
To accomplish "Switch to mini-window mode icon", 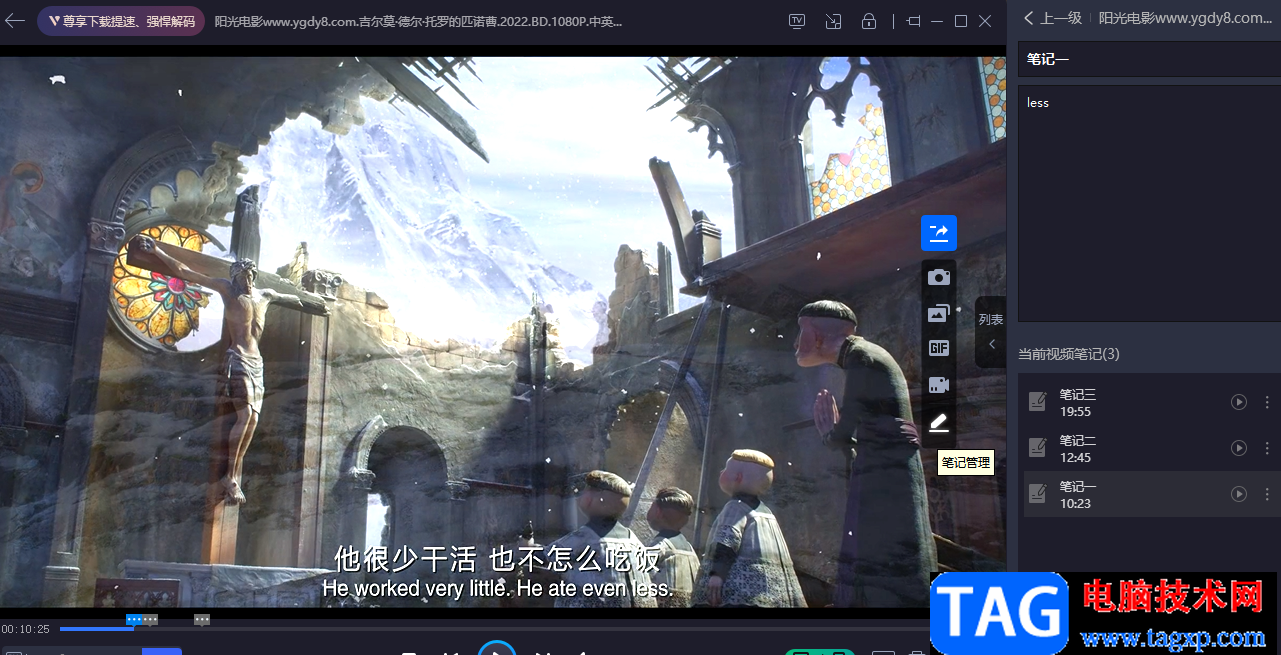I will coord(833,21).
